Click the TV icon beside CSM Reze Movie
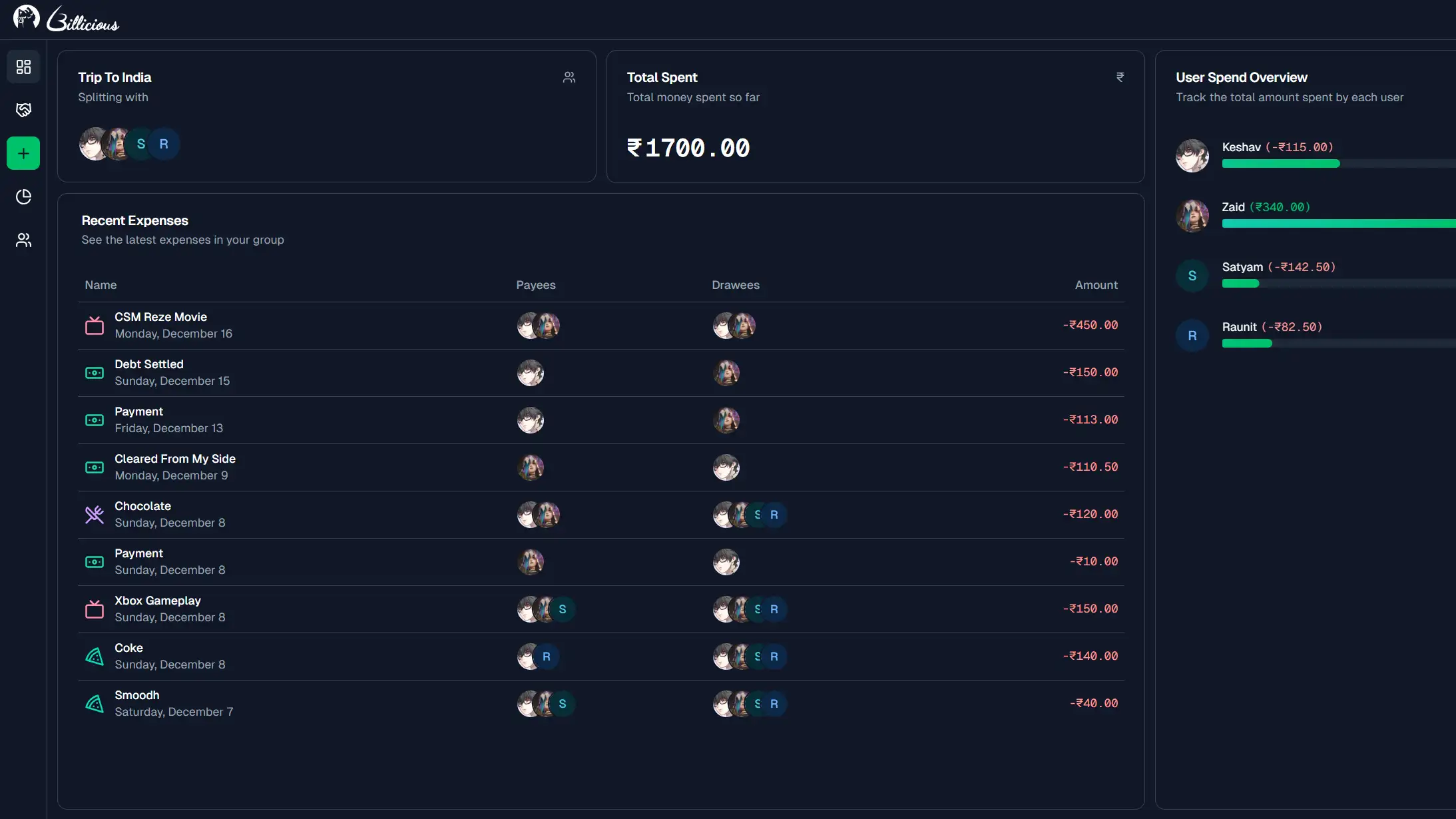 point(95,325)
